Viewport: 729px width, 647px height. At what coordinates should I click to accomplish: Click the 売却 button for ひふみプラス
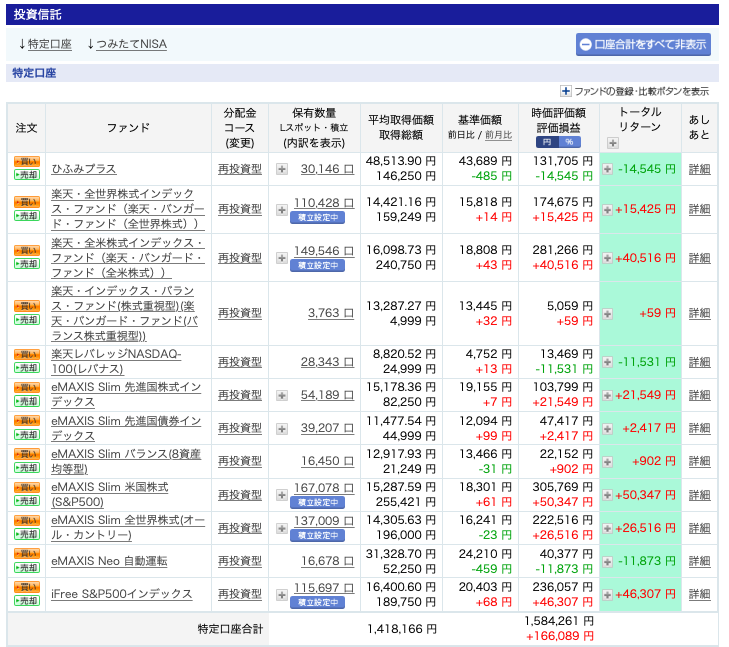point(27,175)
